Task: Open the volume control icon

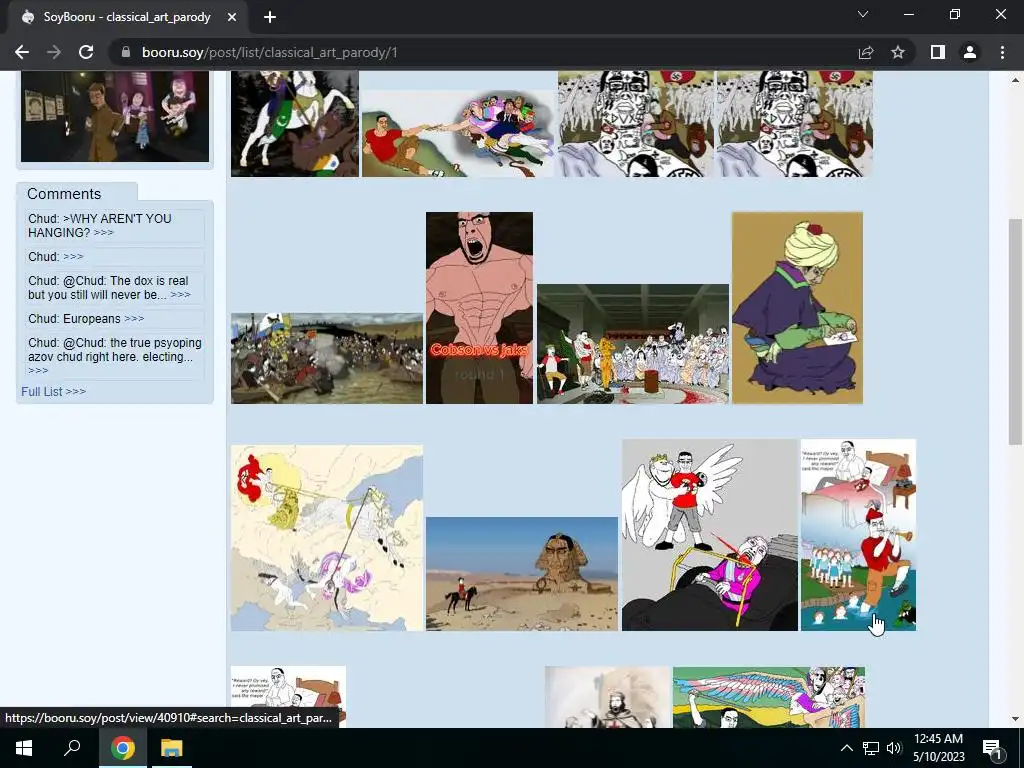Action: 893,748
